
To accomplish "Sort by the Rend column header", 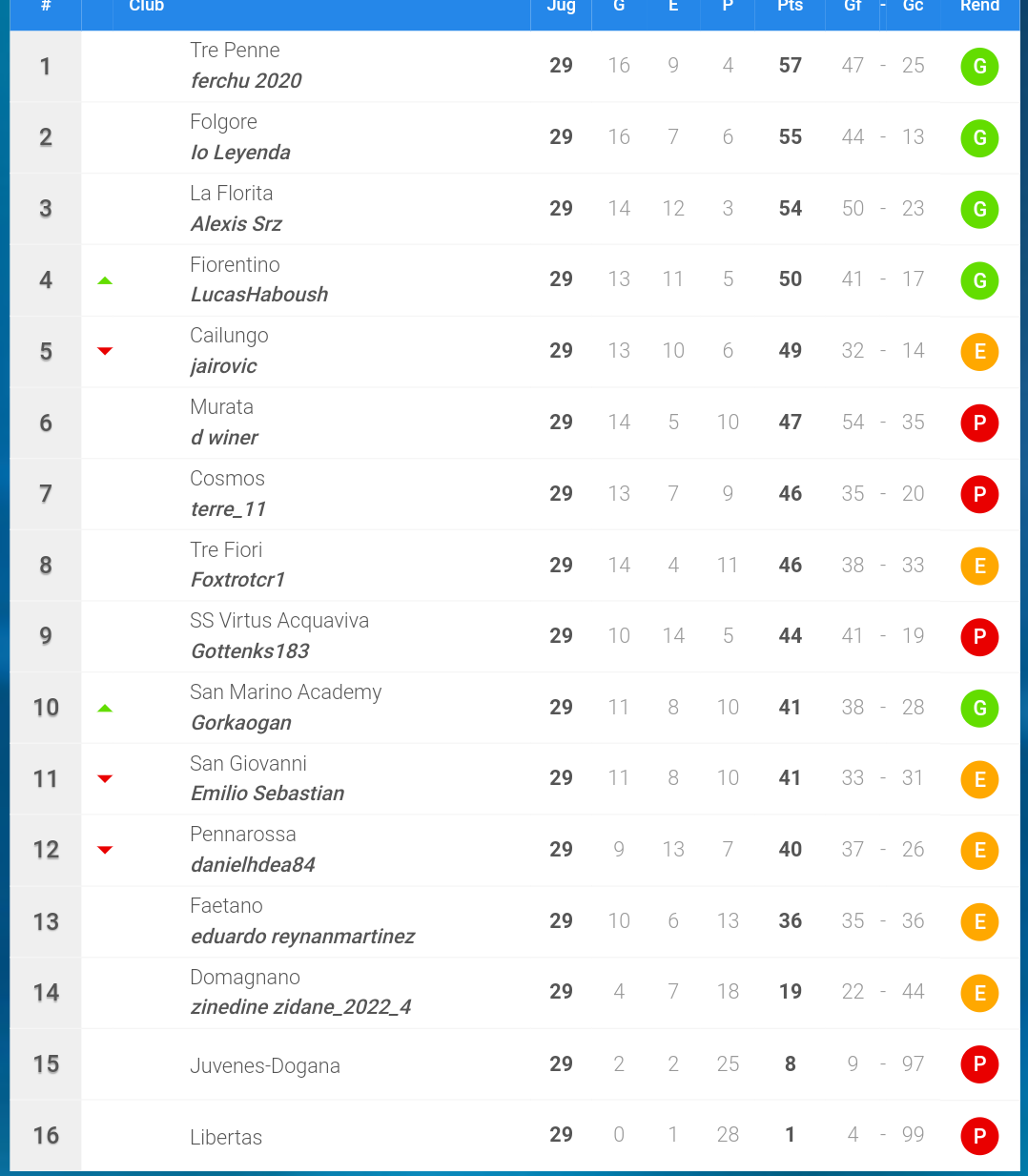I will coord(979,7).
